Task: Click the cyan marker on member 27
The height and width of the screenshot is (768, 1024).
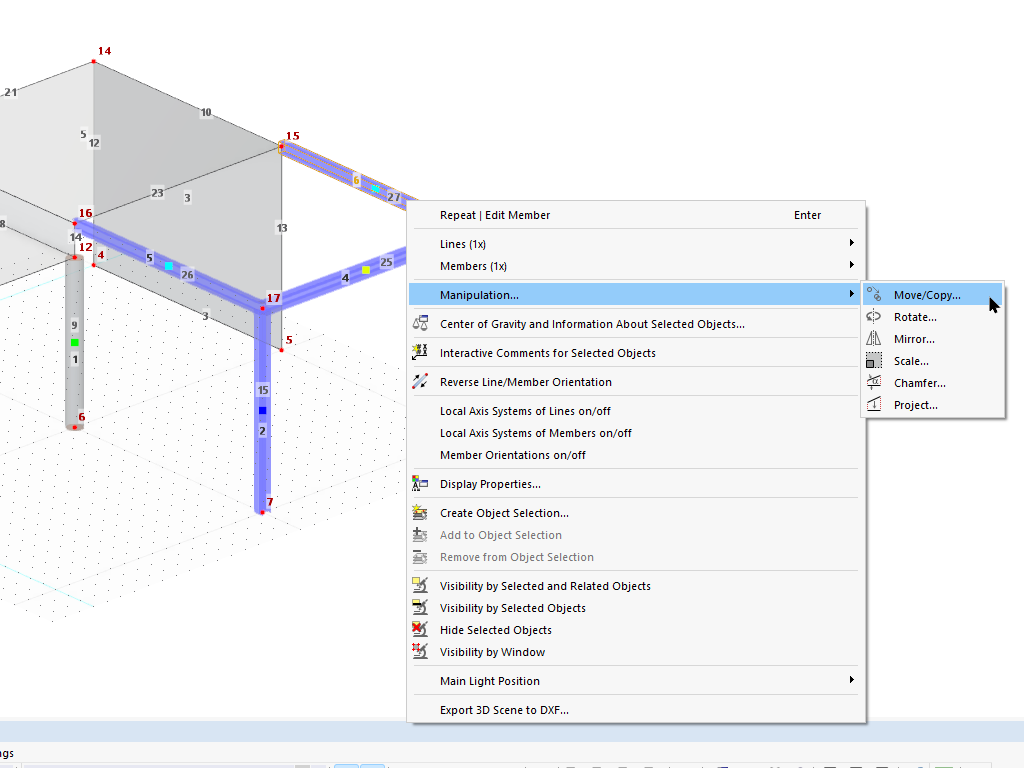Action: click(376, 188)
